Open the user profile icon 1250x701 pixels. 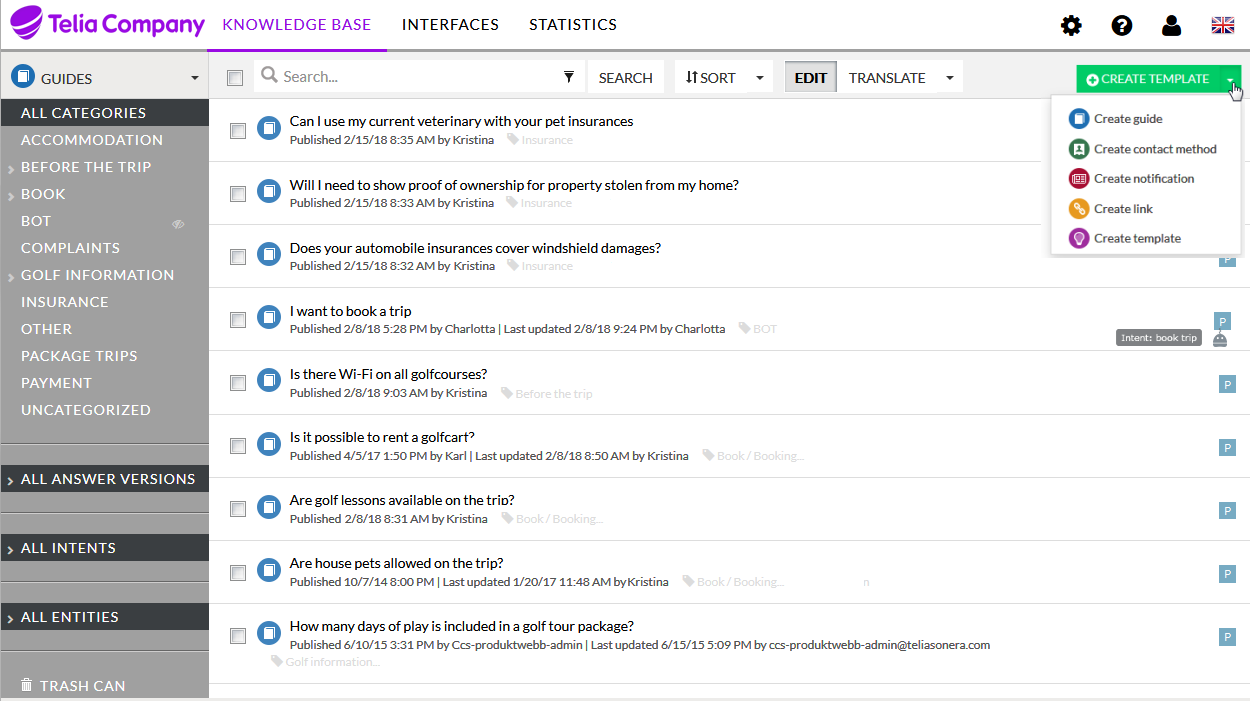[x=1171, y=26]
